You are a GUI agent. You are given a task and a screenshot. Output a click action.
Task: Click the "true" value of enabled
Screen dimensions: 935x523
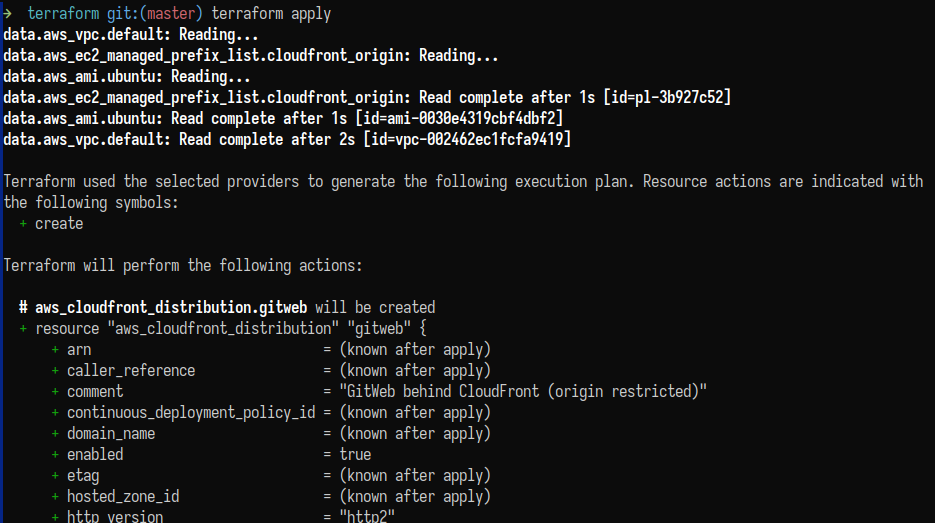point(355,454)
